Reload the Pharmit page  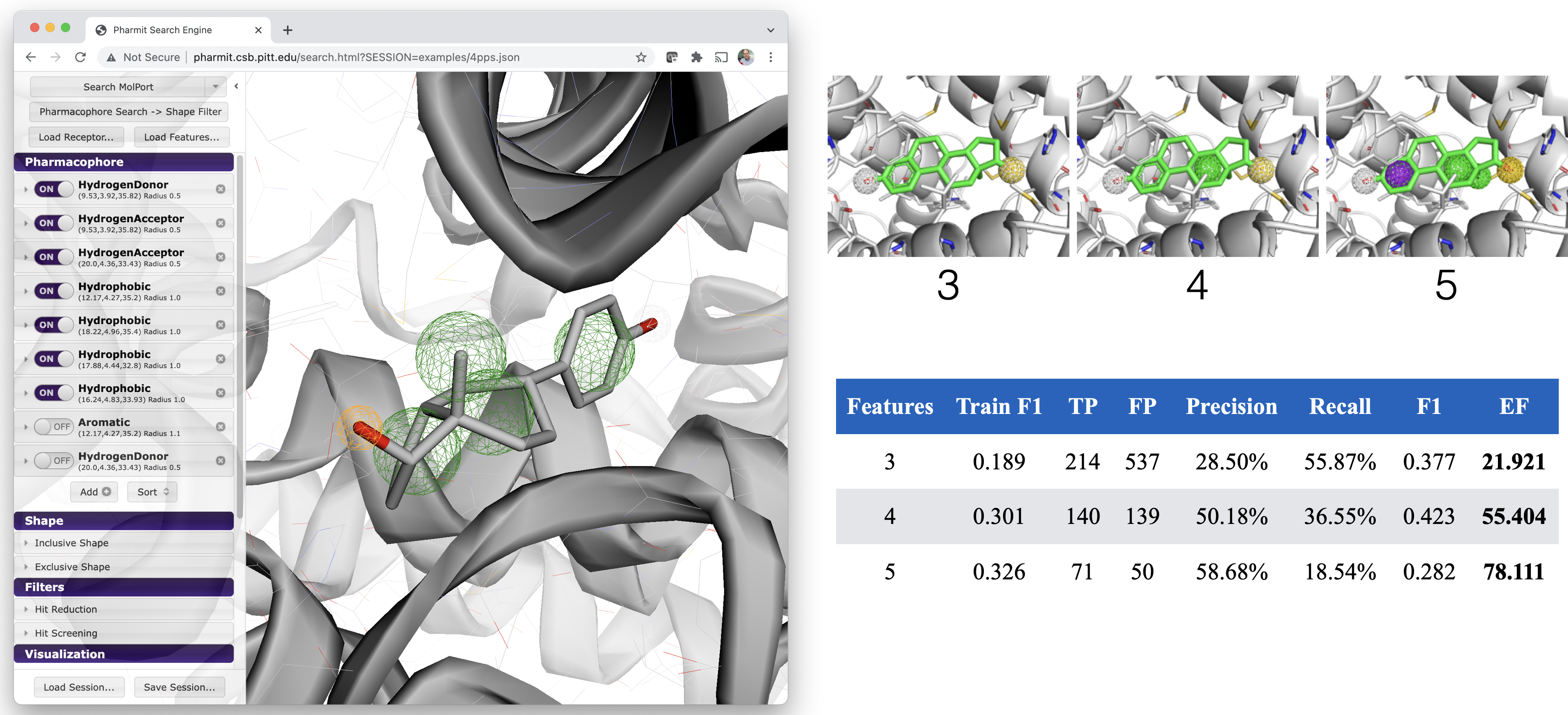(x=80, y=57)
